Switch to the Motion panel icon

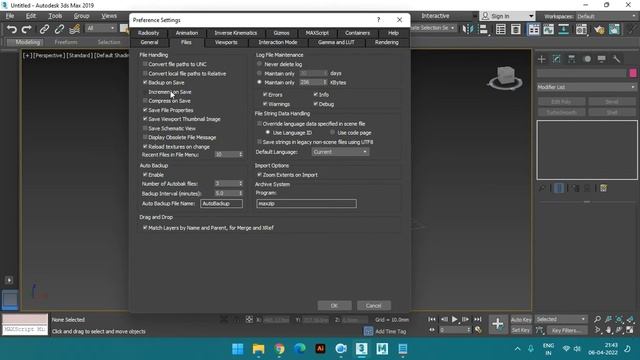(x=587, y=59)
